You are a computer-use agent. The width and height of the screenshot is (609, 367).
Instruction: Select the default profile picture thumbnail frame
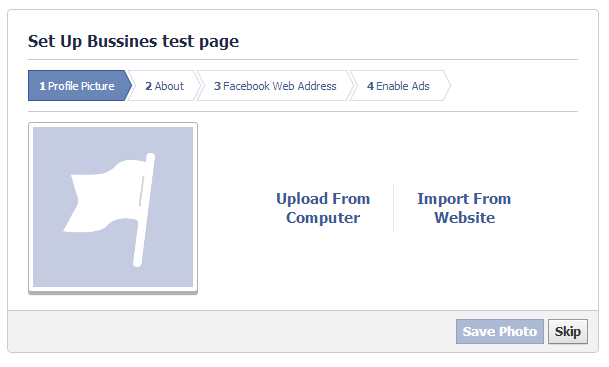(113, 207)
